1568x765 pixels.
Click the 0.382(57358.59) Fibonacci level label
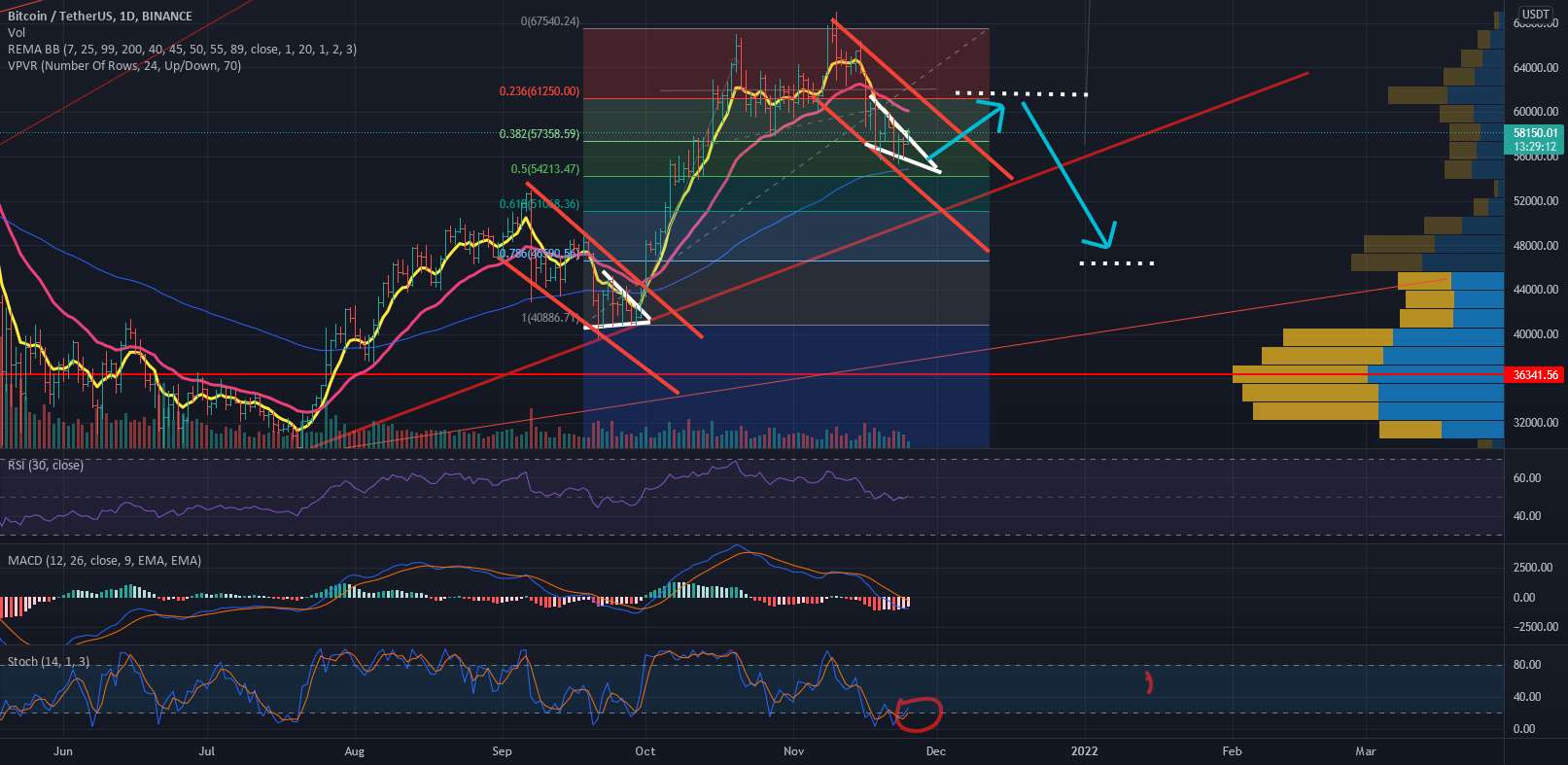[540, 134]
